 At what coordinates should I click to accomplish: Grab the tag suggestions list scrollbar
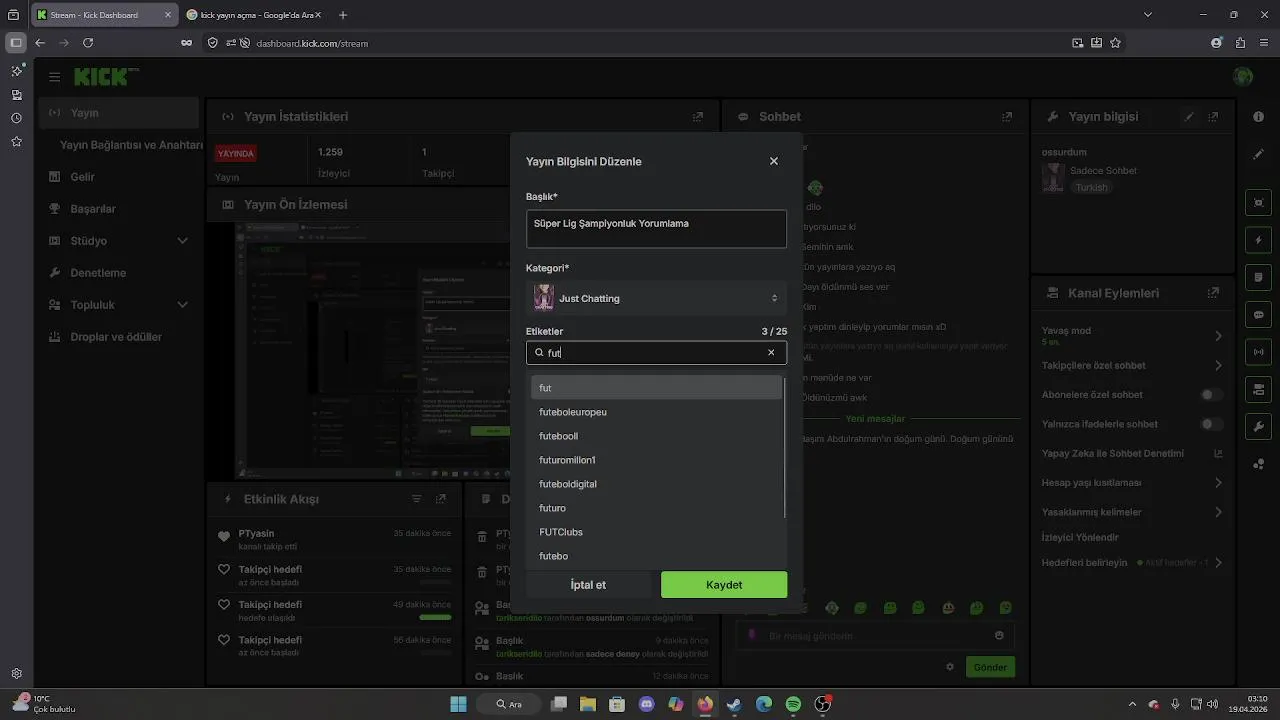point(785,448)
